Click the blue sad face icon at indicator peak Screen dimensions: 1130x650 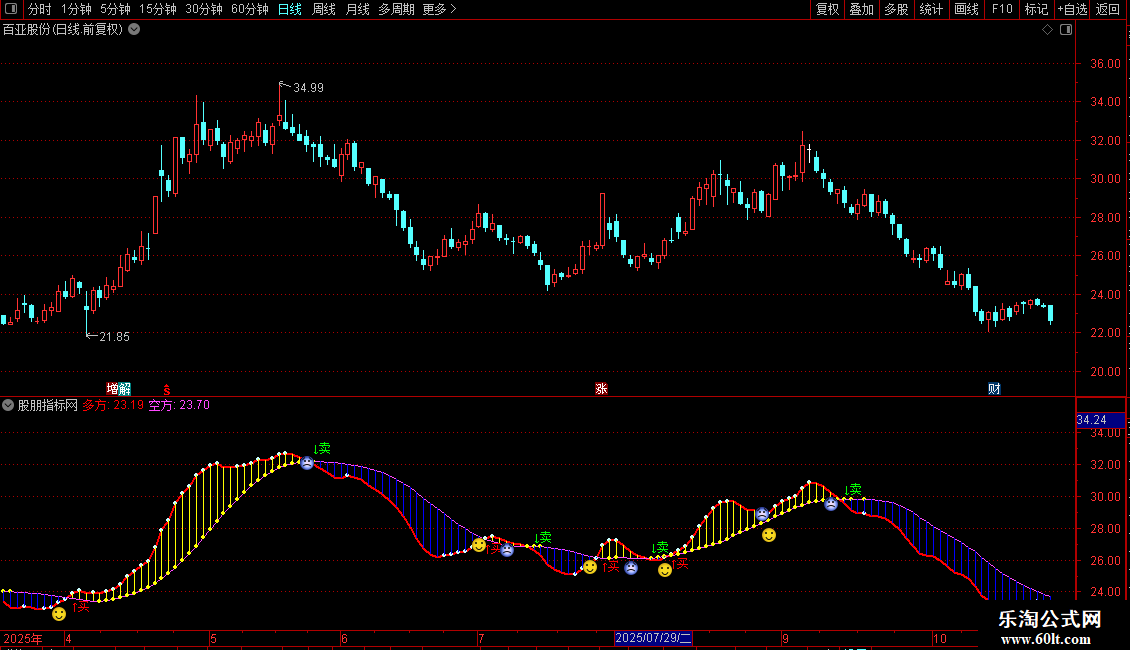pos(307,463)
